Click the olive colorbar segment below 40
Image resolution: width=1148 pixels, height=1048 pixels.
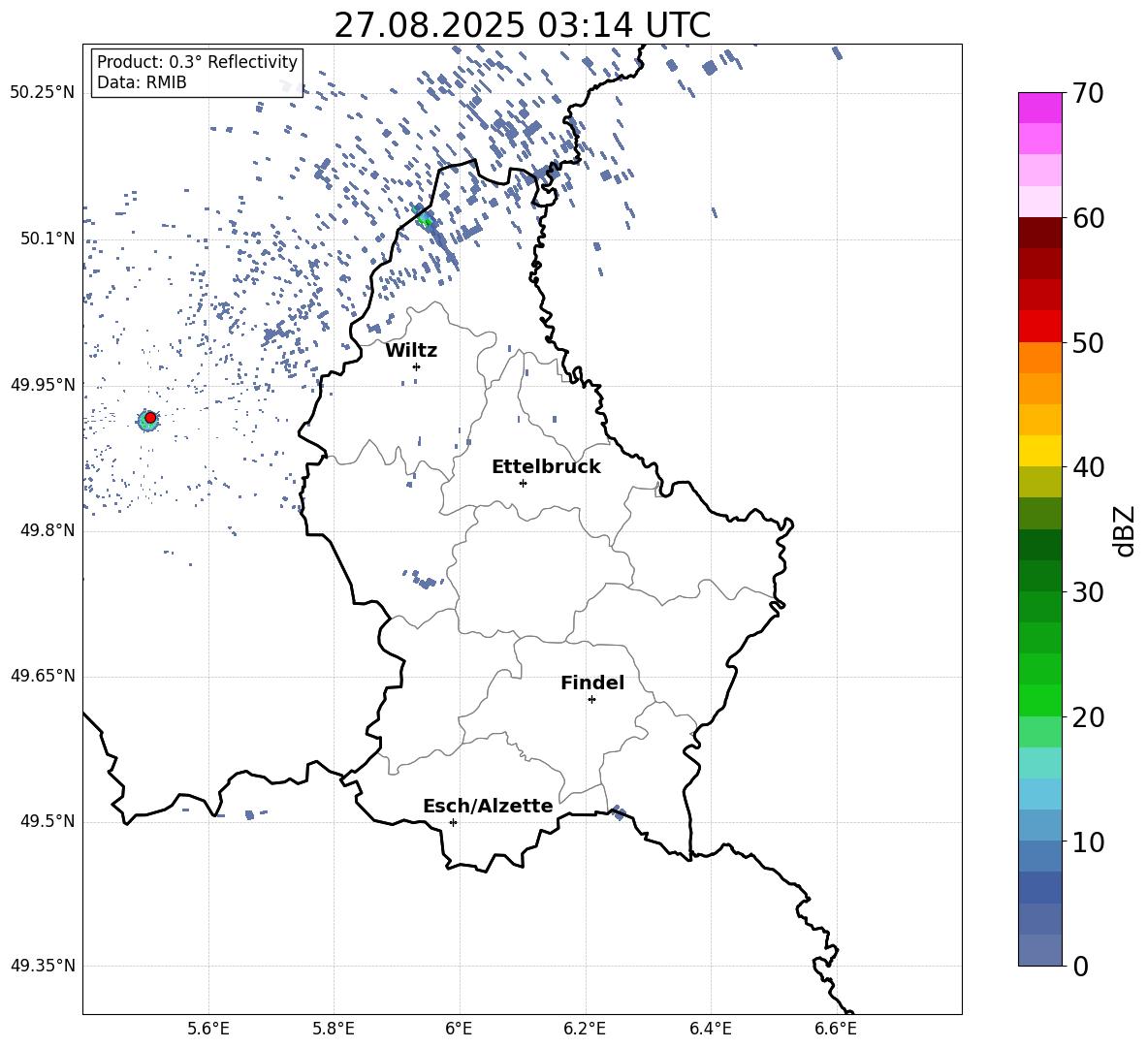[x=1039, y=482]
